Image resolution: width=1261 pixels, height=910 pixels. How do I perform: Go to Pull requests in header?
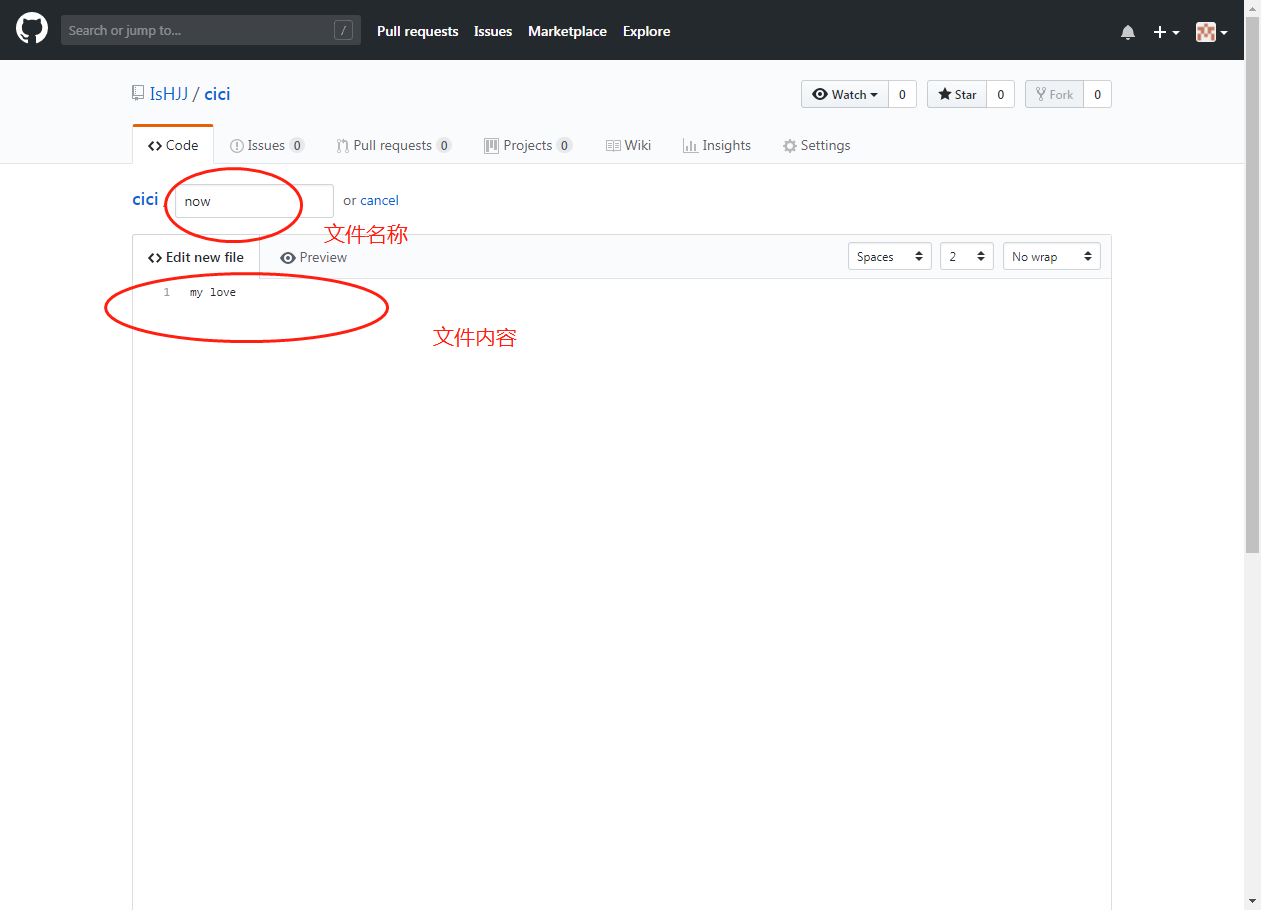(x=417, y=31)
